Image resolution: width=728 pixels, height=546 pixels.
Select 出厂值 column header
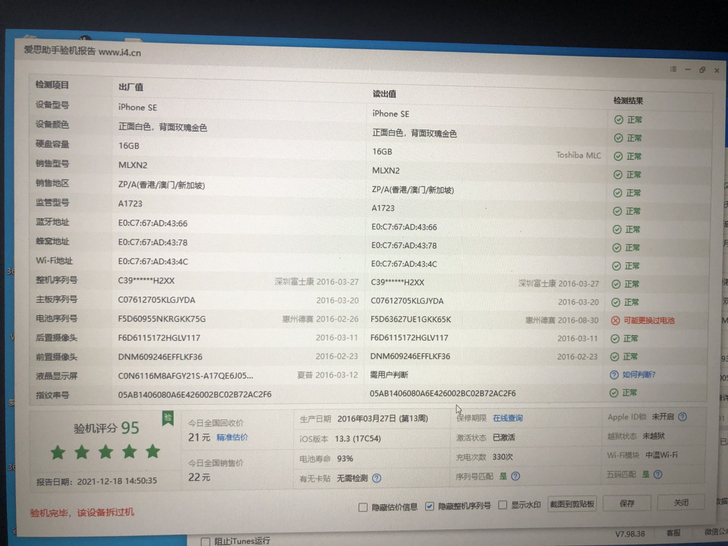(130, 87)
